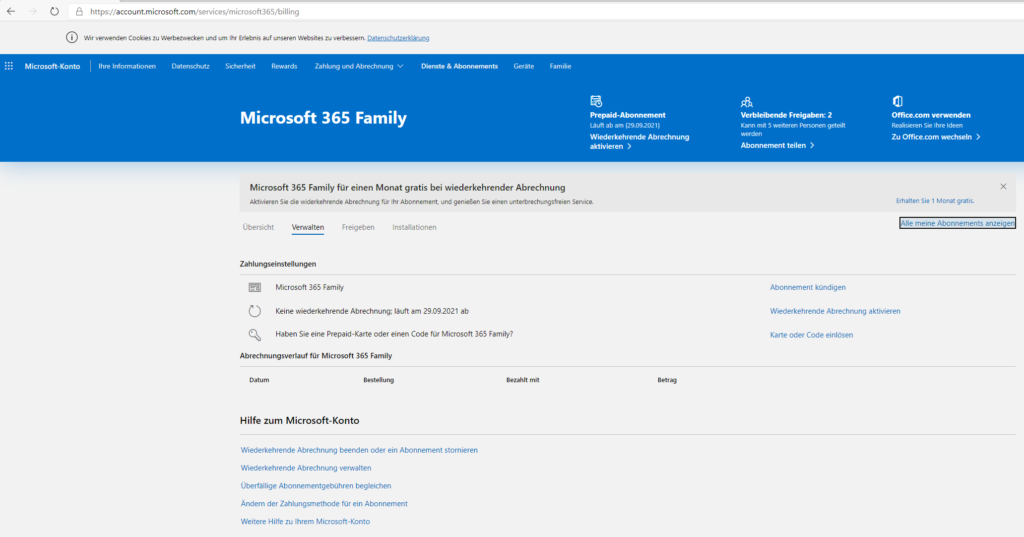Click the browser back arrow

10,11
